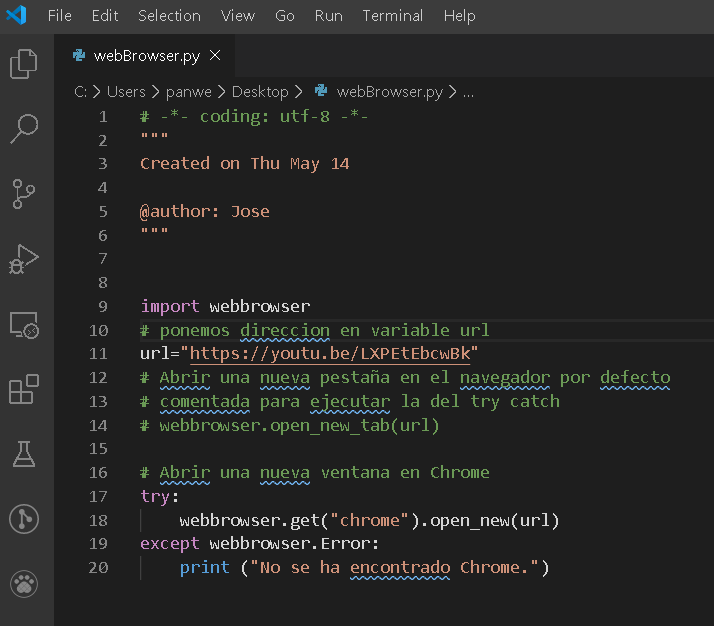Click the VS Code logo icon
The width and height of the screenshot is (714, 626).
click(x=17, y=15)
